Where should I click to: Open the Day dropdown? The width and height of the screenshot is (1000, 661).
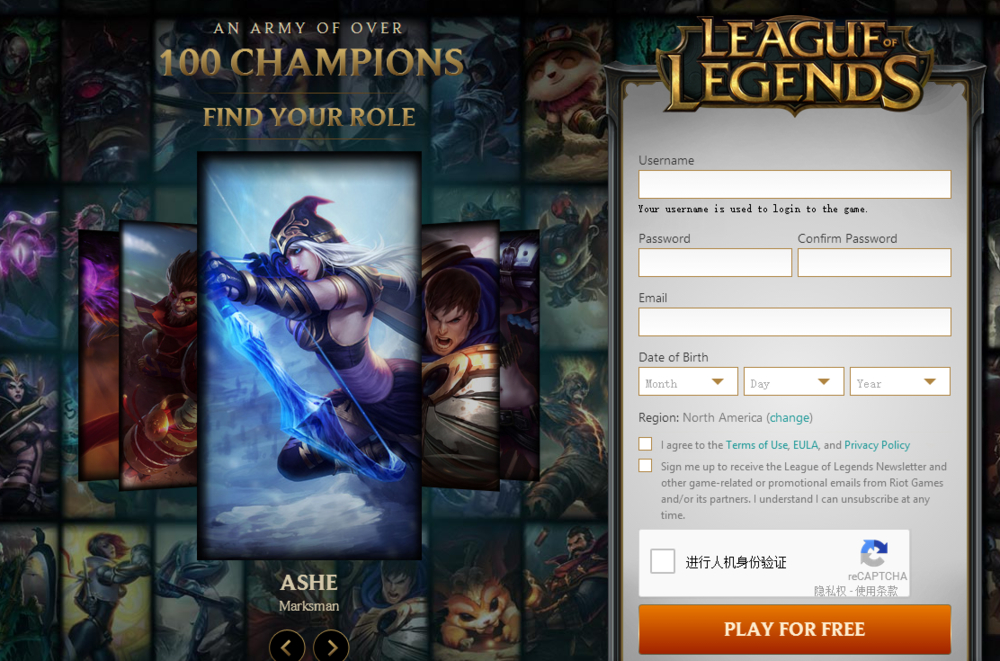click(x=794, y=382)
